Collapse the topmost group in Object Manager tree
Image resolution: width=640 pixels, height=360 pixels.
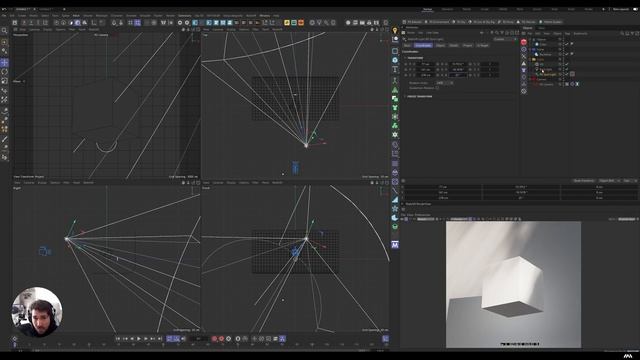(x=531, y=40)
